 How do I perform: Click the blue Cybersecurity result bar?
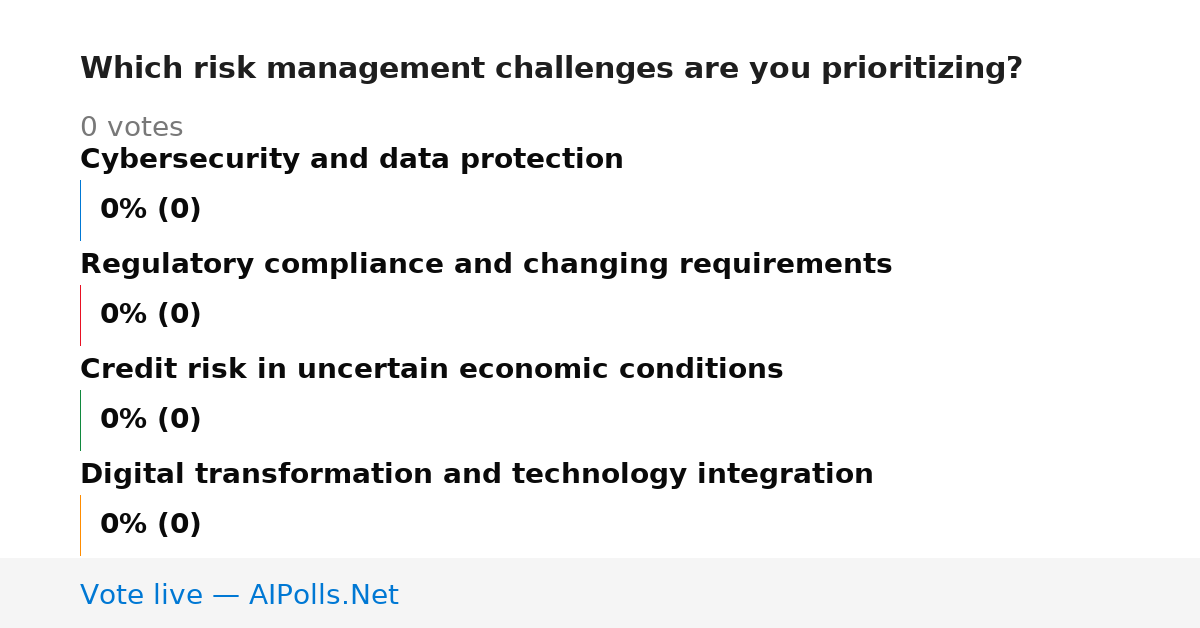pyautogui.click(x=81, y=210)
